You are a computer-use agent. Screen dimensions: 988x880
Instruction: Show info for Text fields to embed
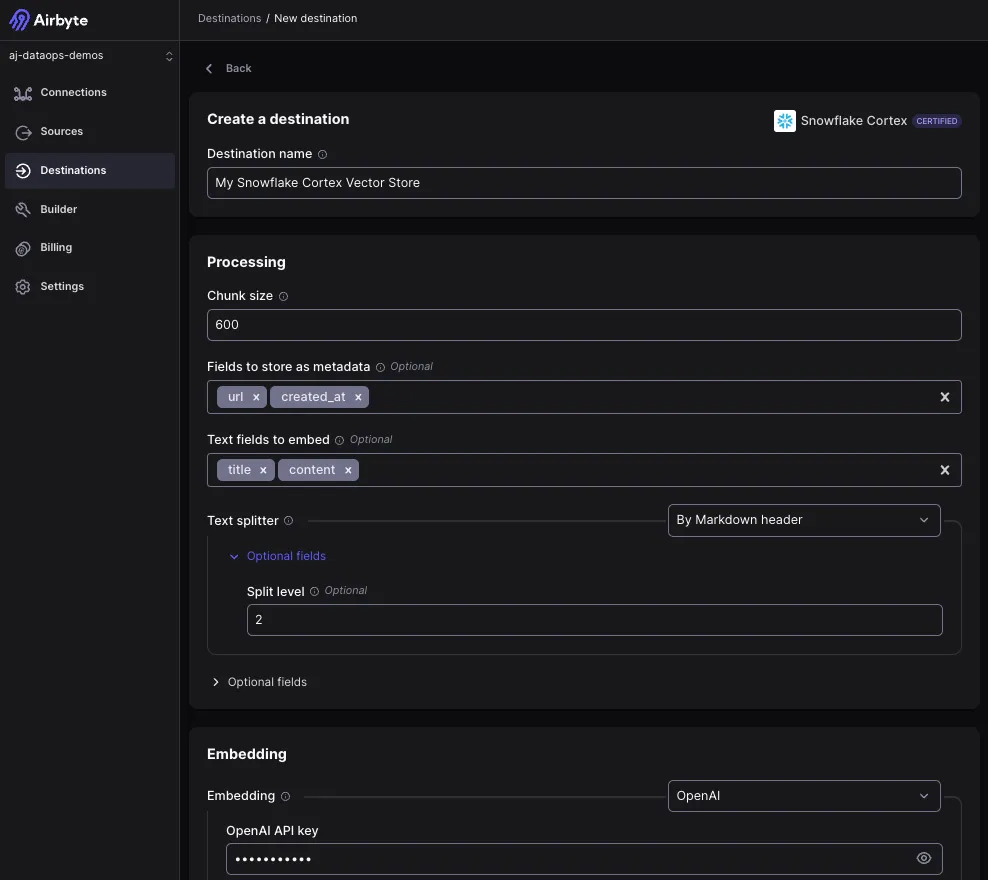tap(340, 440)
